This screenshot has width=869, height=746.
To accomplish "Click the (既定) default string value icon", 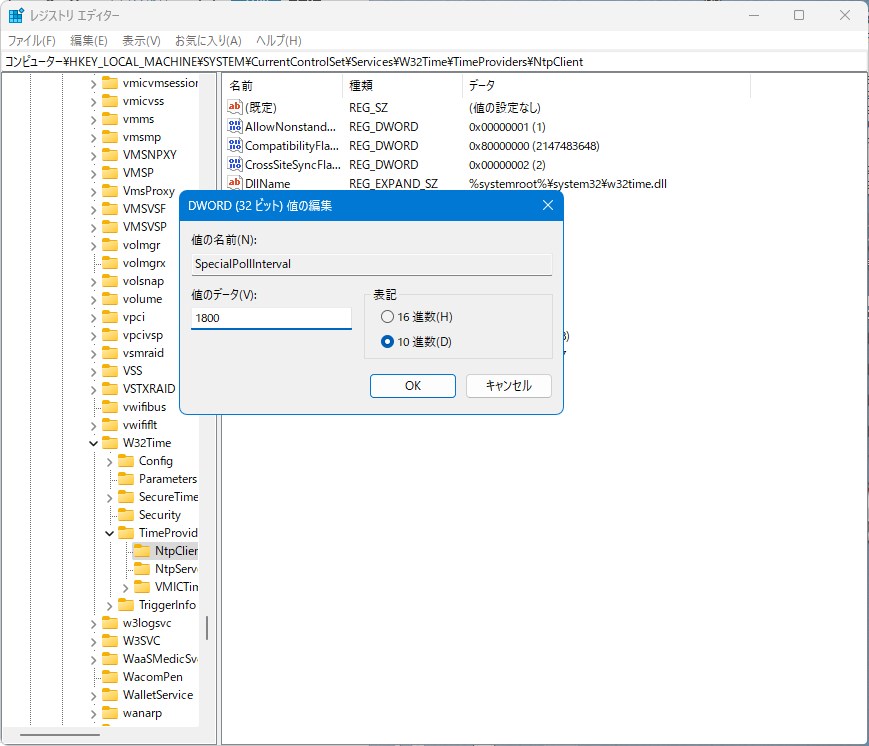I will coord(235,107).
